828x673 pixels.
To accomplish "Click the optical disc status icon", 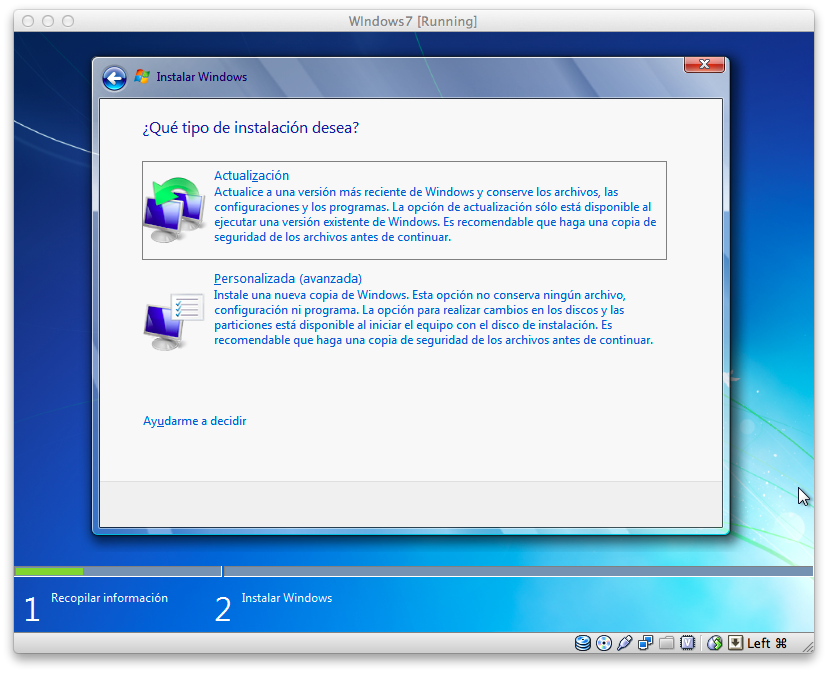I will 603,643.
